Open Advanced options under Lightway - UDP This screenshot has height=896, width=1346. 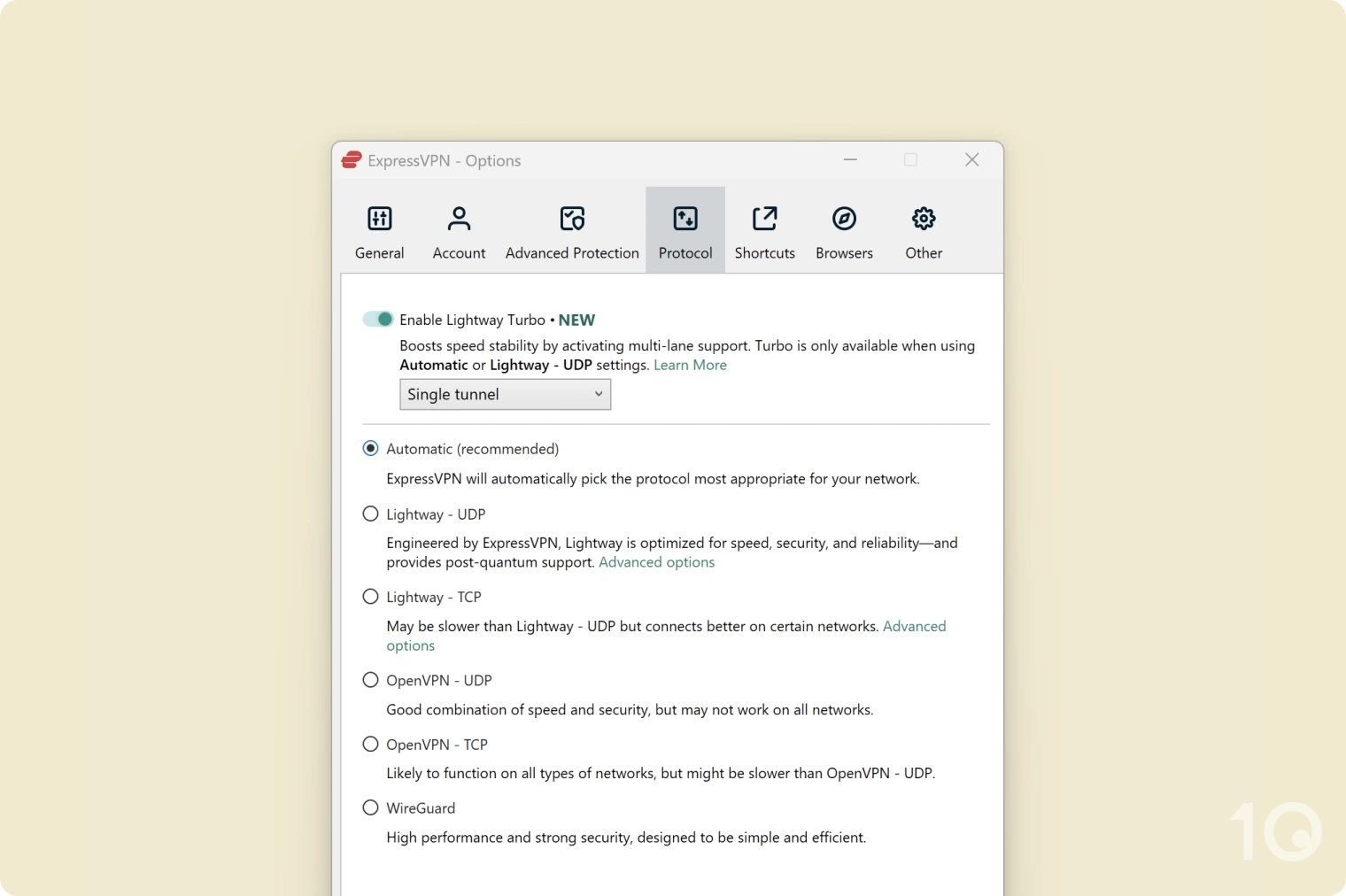pos(656,563)
